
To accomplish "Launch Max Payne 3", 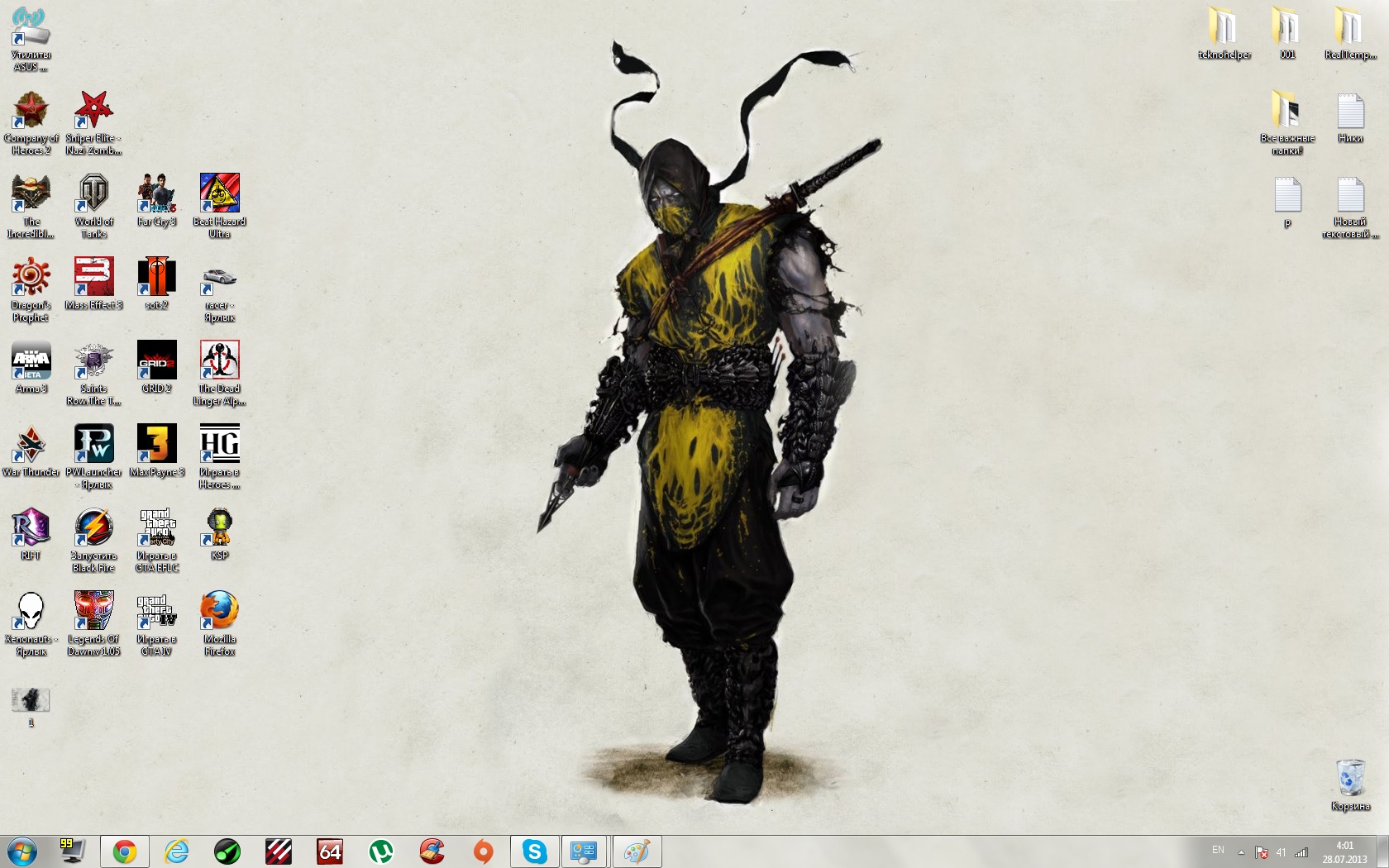I will 156,451.
